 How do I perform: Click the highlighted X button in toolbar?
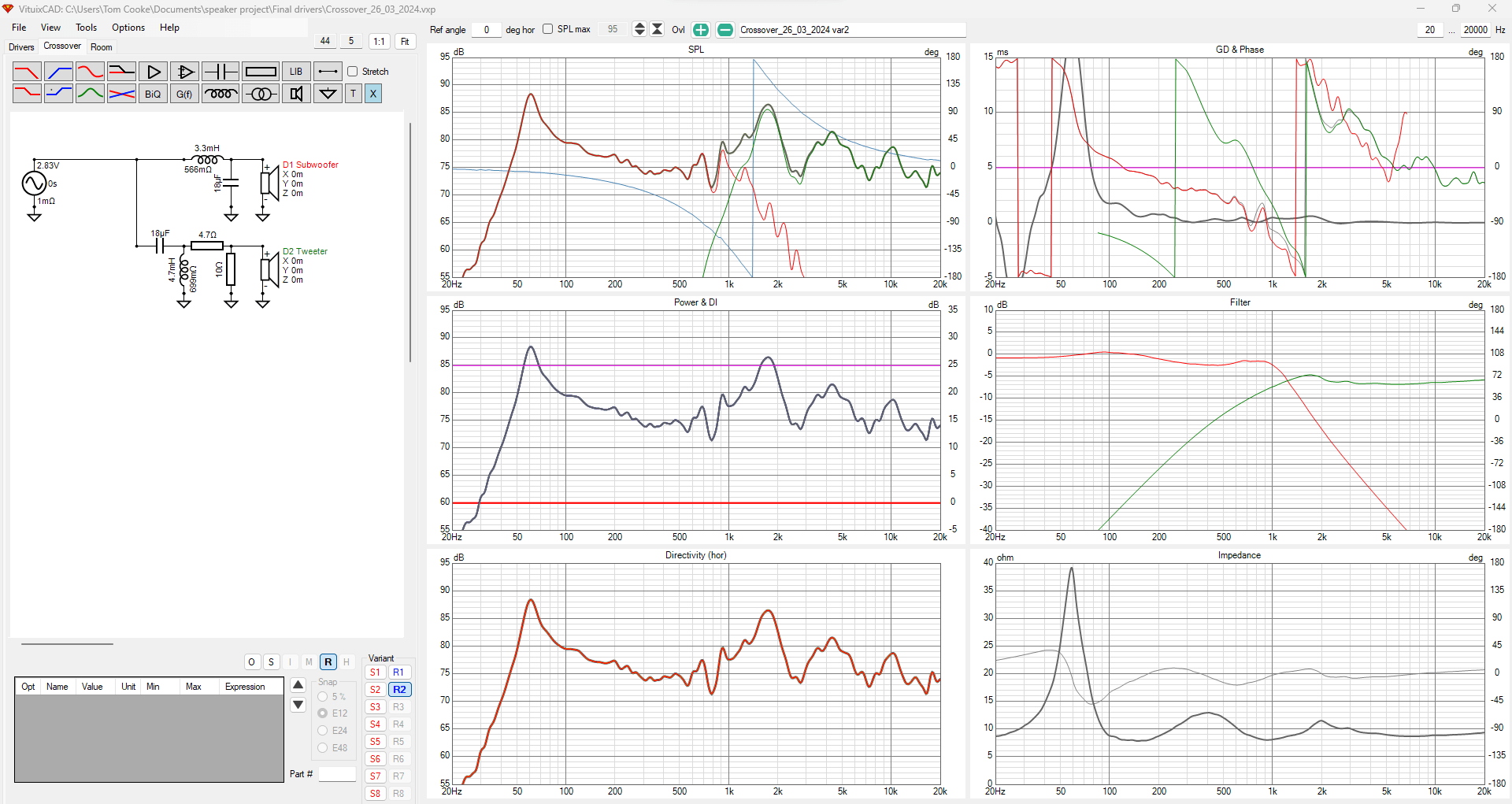pyautogui.click(x=373, y=94)
